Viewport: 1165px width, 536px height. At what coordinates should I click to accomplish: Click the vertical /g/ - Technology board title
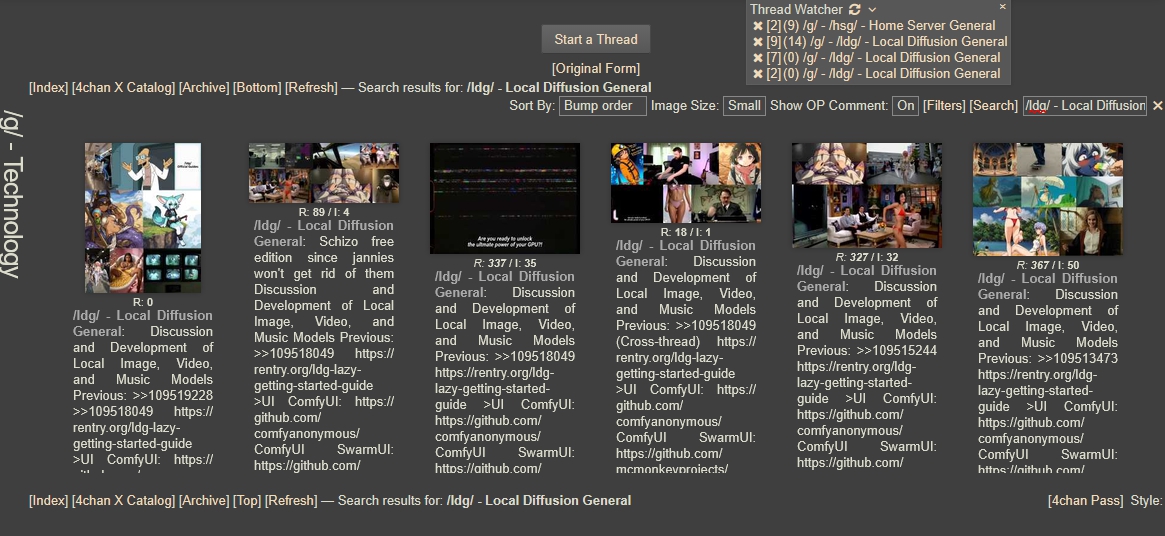(x=12, y=194)
